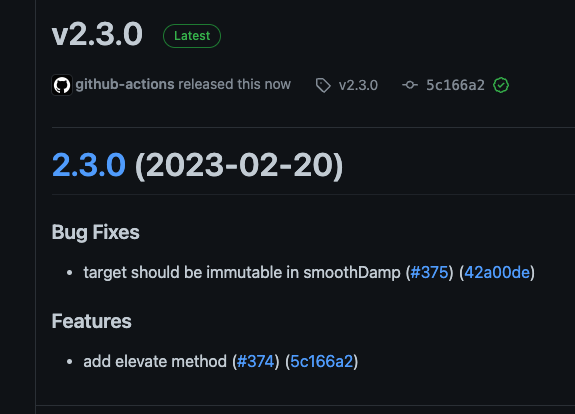Click the (2023-02-20) date text

point(239,166)
